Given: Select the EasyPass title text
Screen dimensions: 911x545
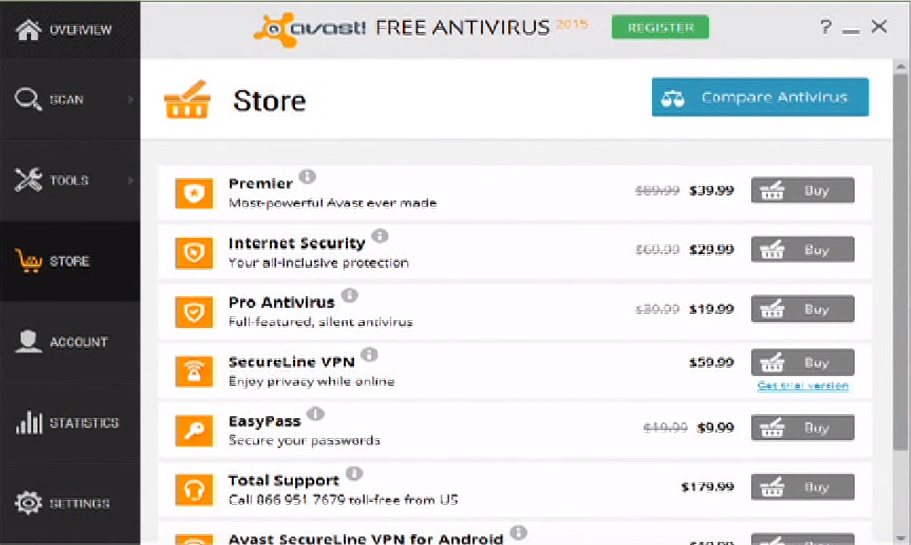Looking at the screenshot, I should coord(264,421).
